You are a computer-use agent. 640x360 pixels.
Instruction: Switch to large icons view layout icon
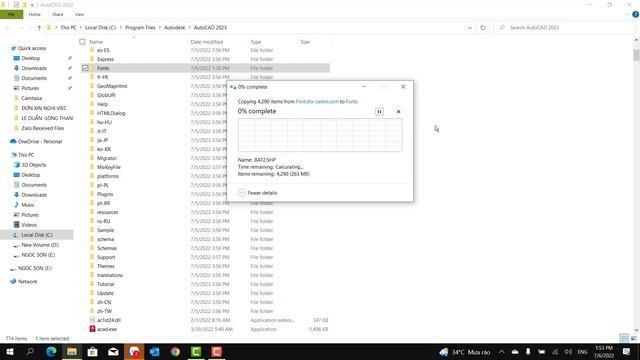633,338
